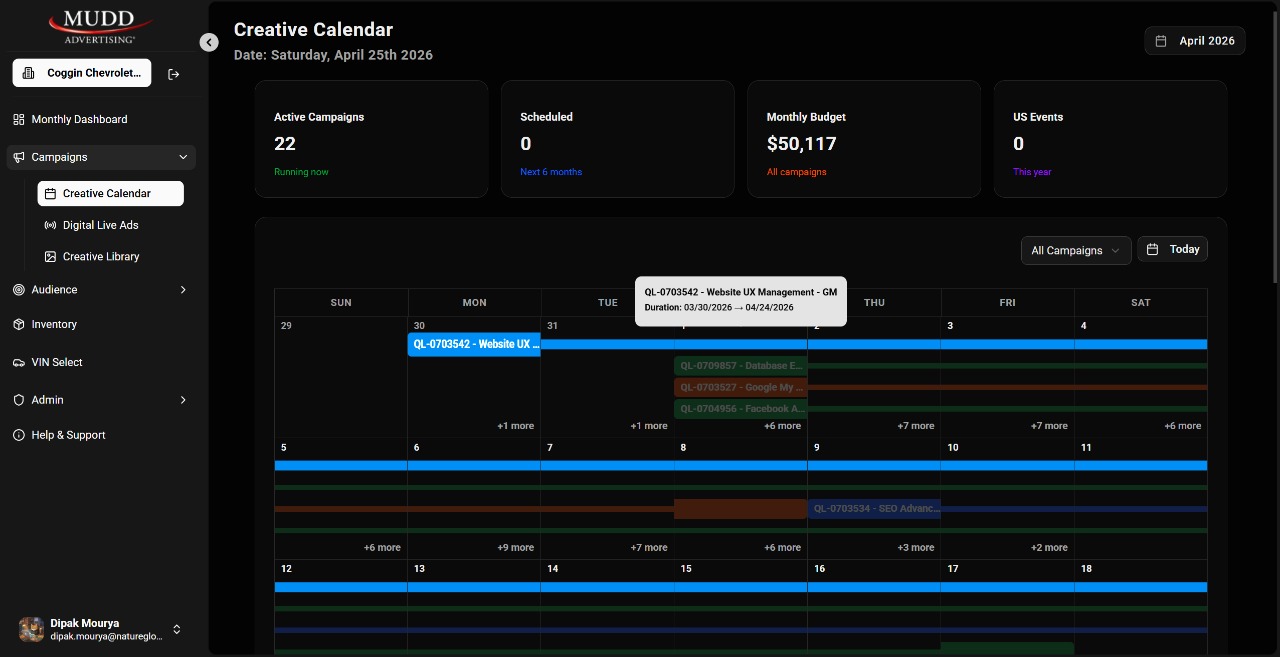Image resolution: width=1280 pixels, height=657 pixels.
Task: Click the logout icon beside Coggin Chevrolet
Action: point(172,73)
